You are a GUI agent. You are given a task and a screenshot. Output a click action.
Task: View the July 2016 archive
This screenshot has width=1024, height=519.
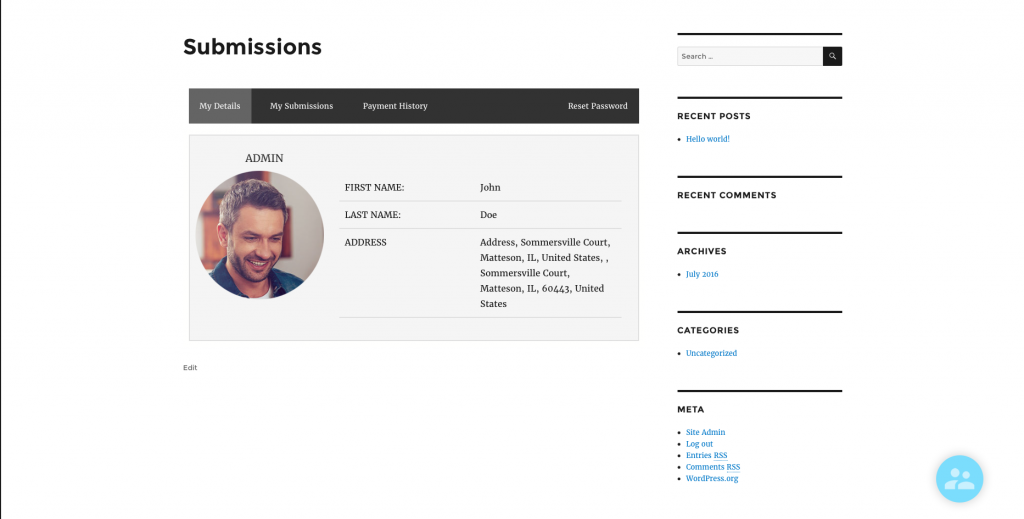coord(702,274)
